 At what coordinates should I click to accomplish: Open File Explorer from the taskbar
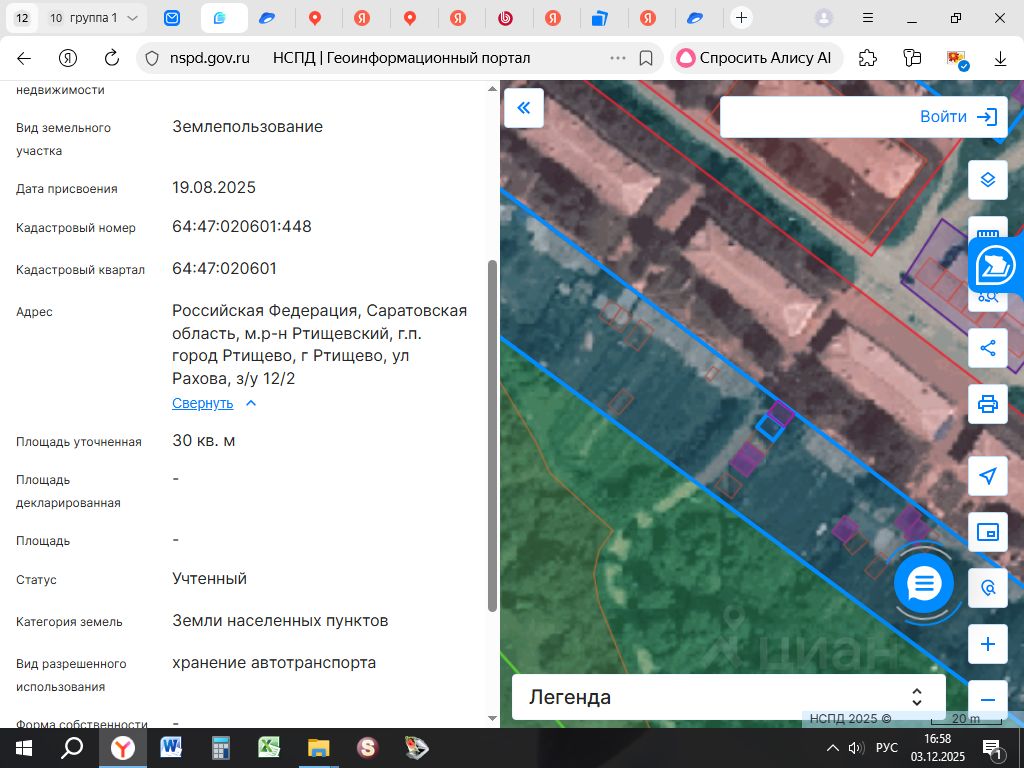[319, 748]
